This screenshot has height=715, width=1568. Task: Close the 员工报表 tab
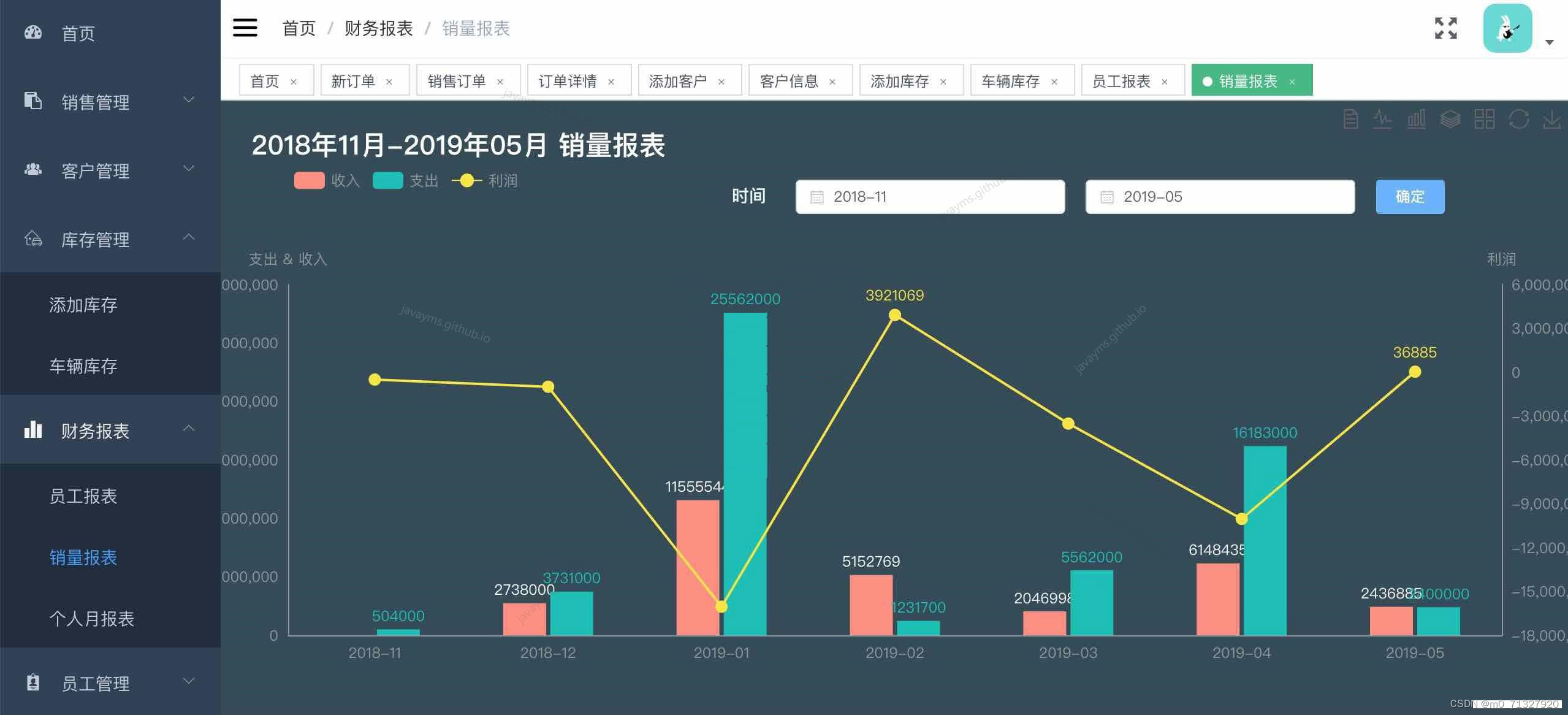[1165, 82]
